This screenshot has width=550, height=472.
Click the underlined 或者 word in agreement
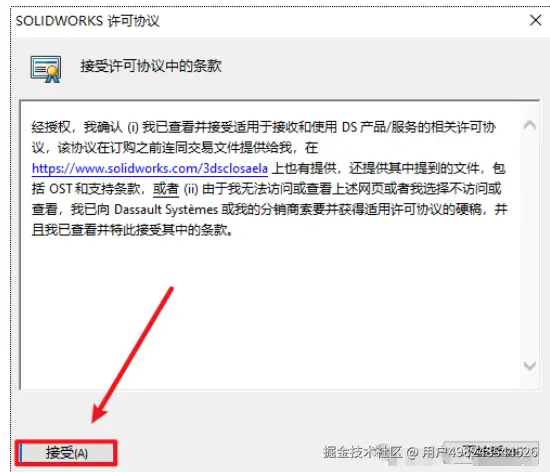click(x=166, y=189)
